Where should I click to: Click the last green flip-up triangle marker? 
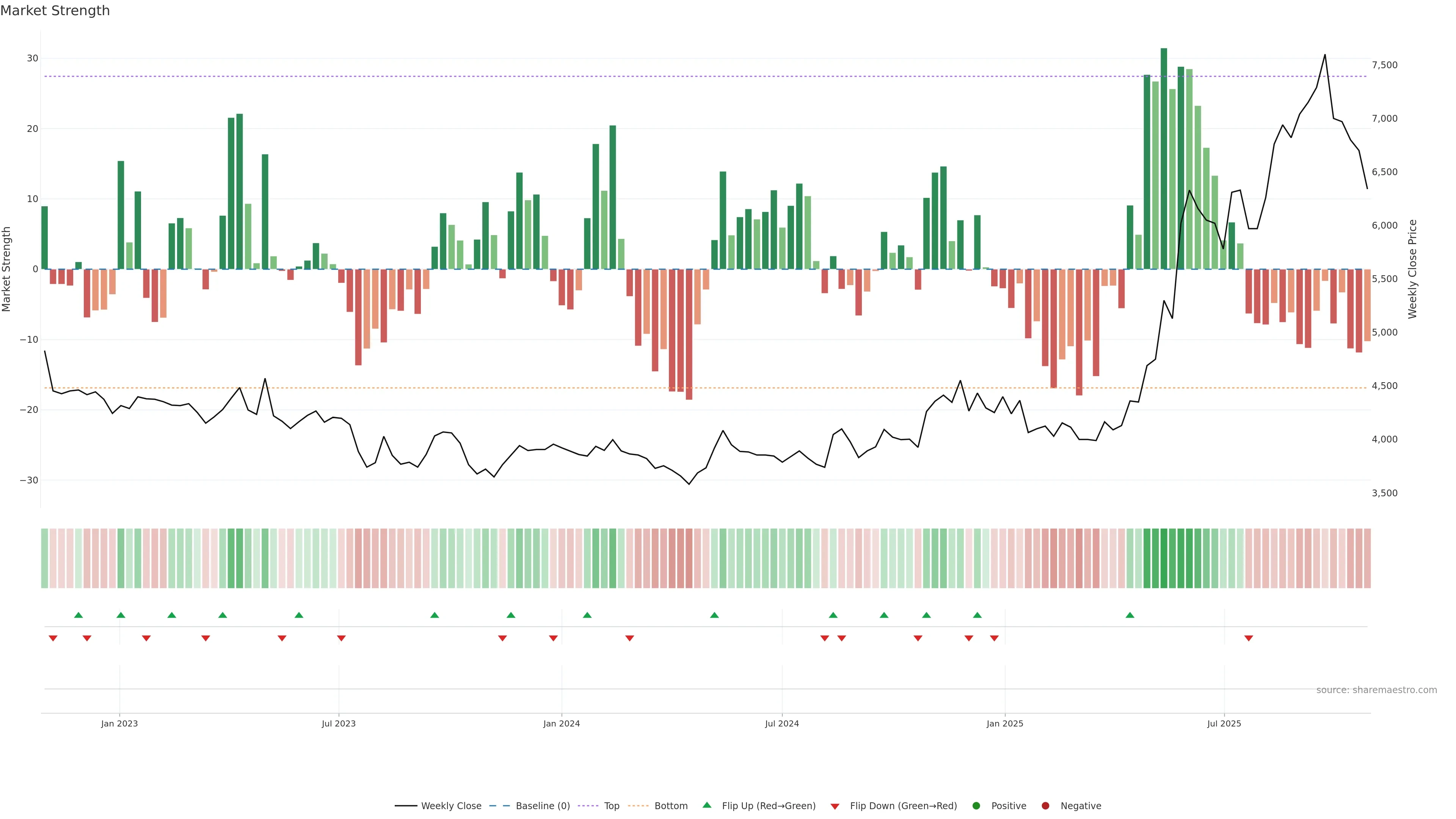click(1130, 615)
